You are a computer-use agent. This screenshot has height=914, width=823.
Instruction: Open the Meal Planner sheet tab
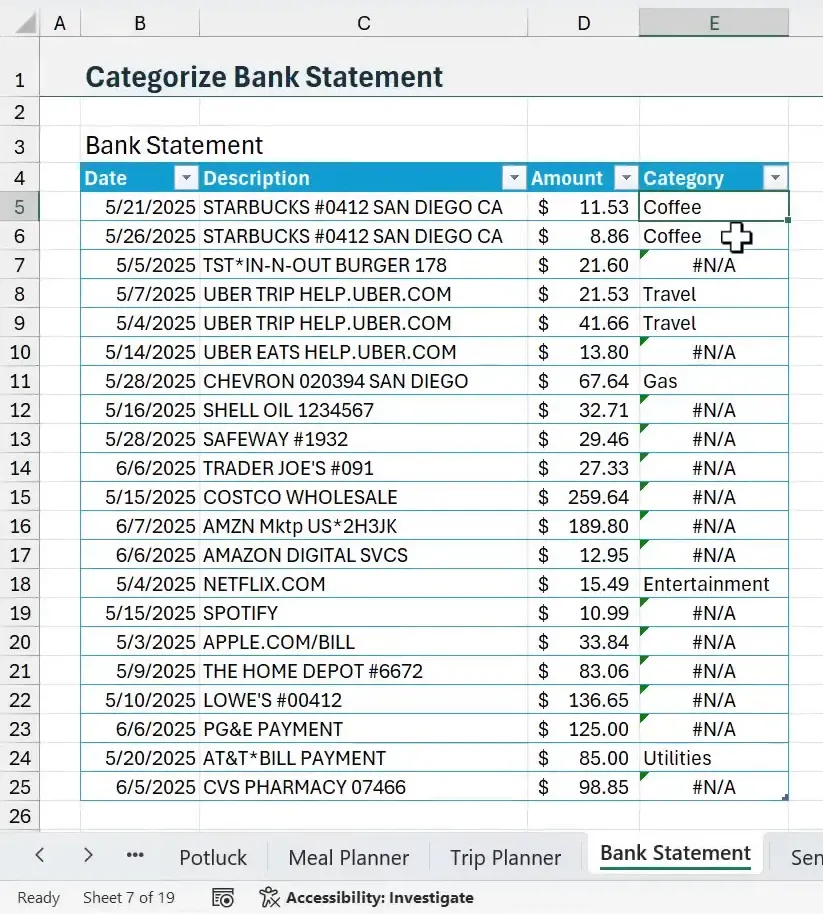coord(348,857)
